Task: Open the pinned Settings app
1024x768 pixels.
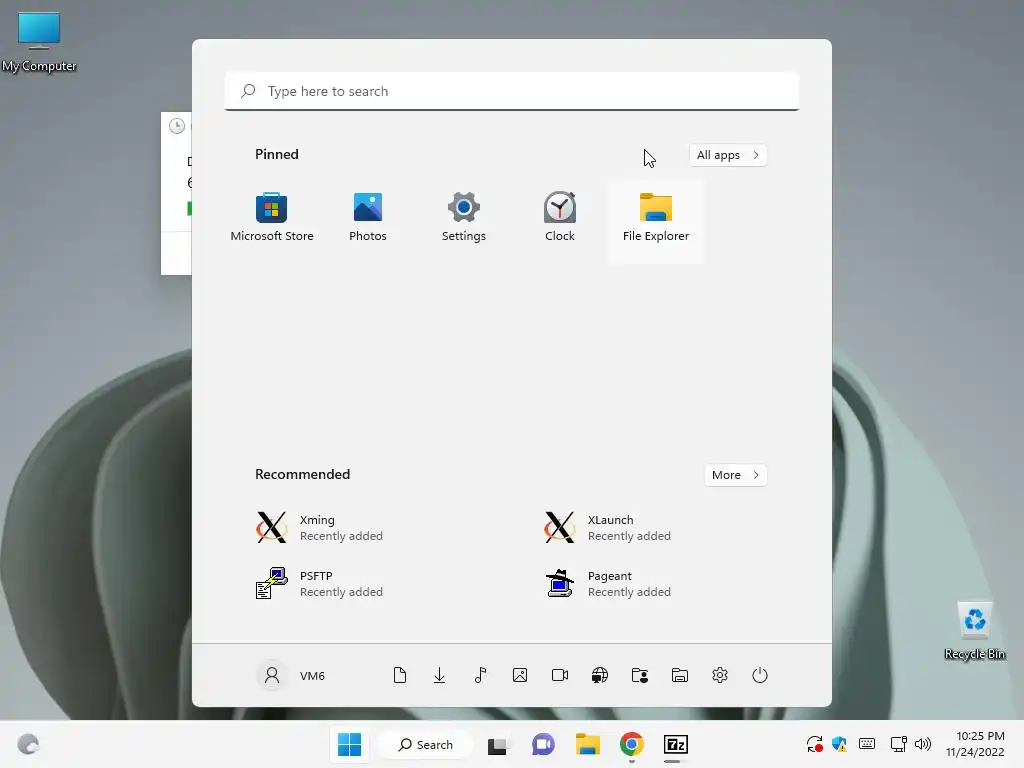Action: (x=464, y=218)
